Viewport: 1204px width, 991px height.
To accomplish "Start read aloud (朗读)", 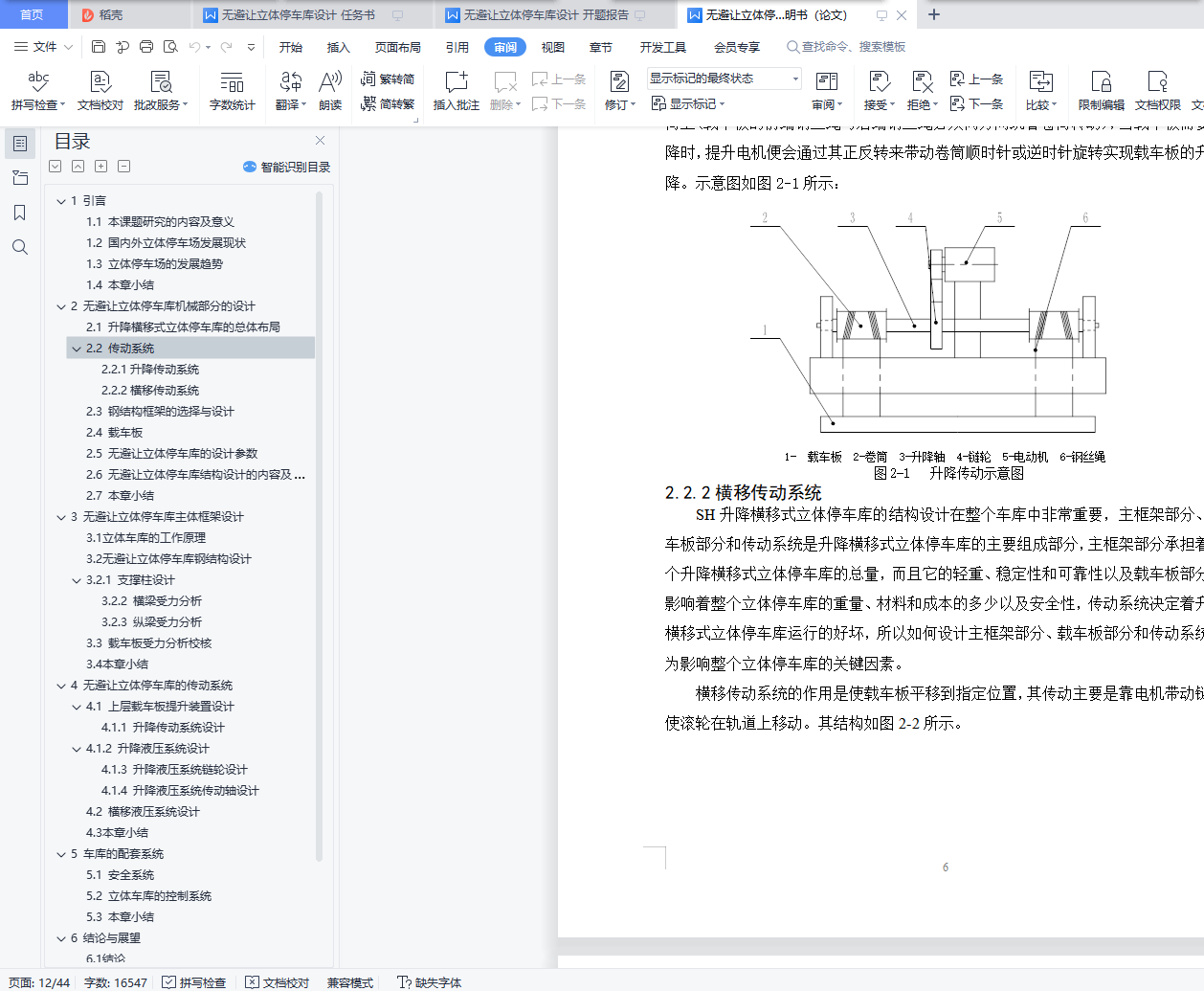I will (330, 91).
